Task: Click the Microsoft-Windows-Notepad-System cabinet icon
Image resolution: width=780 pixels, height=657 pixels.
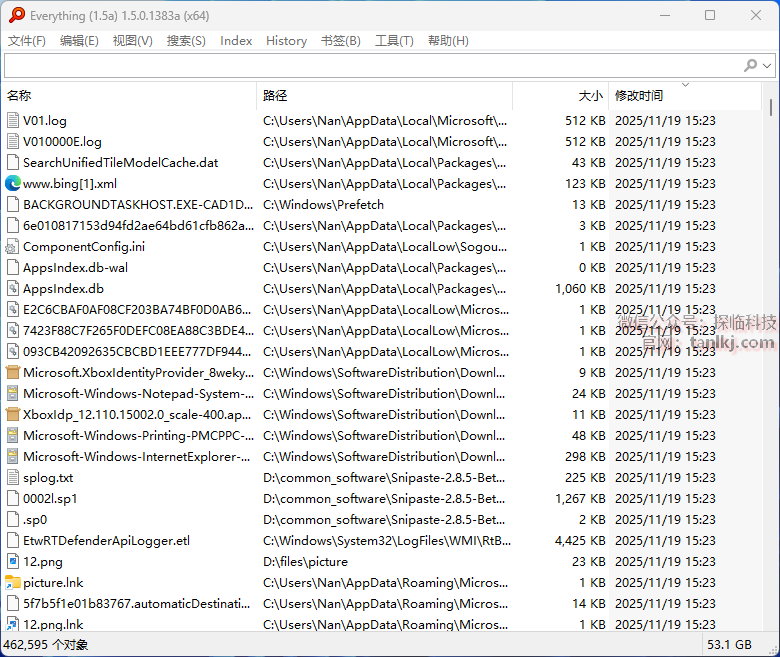Action: pyautogui.click(x=13, y=393)
